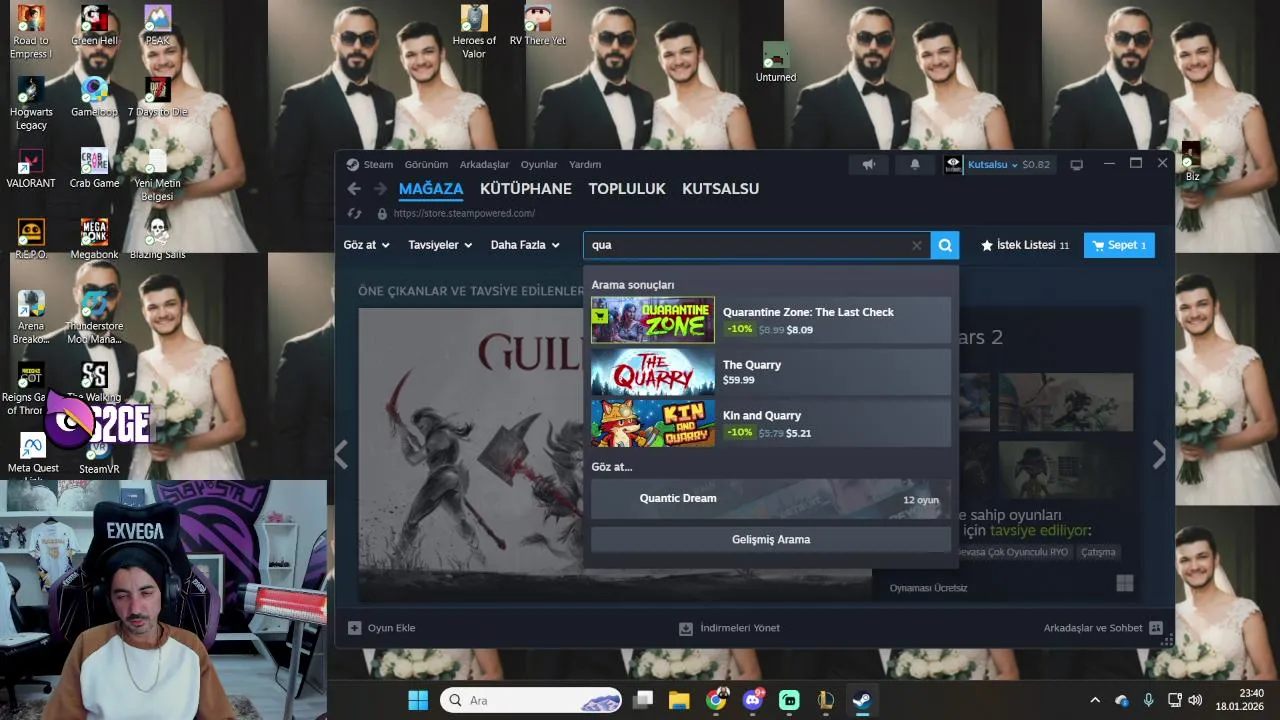
Task: Expand the Tavsiyeler dropdown
Action: [x=440, y=245]
